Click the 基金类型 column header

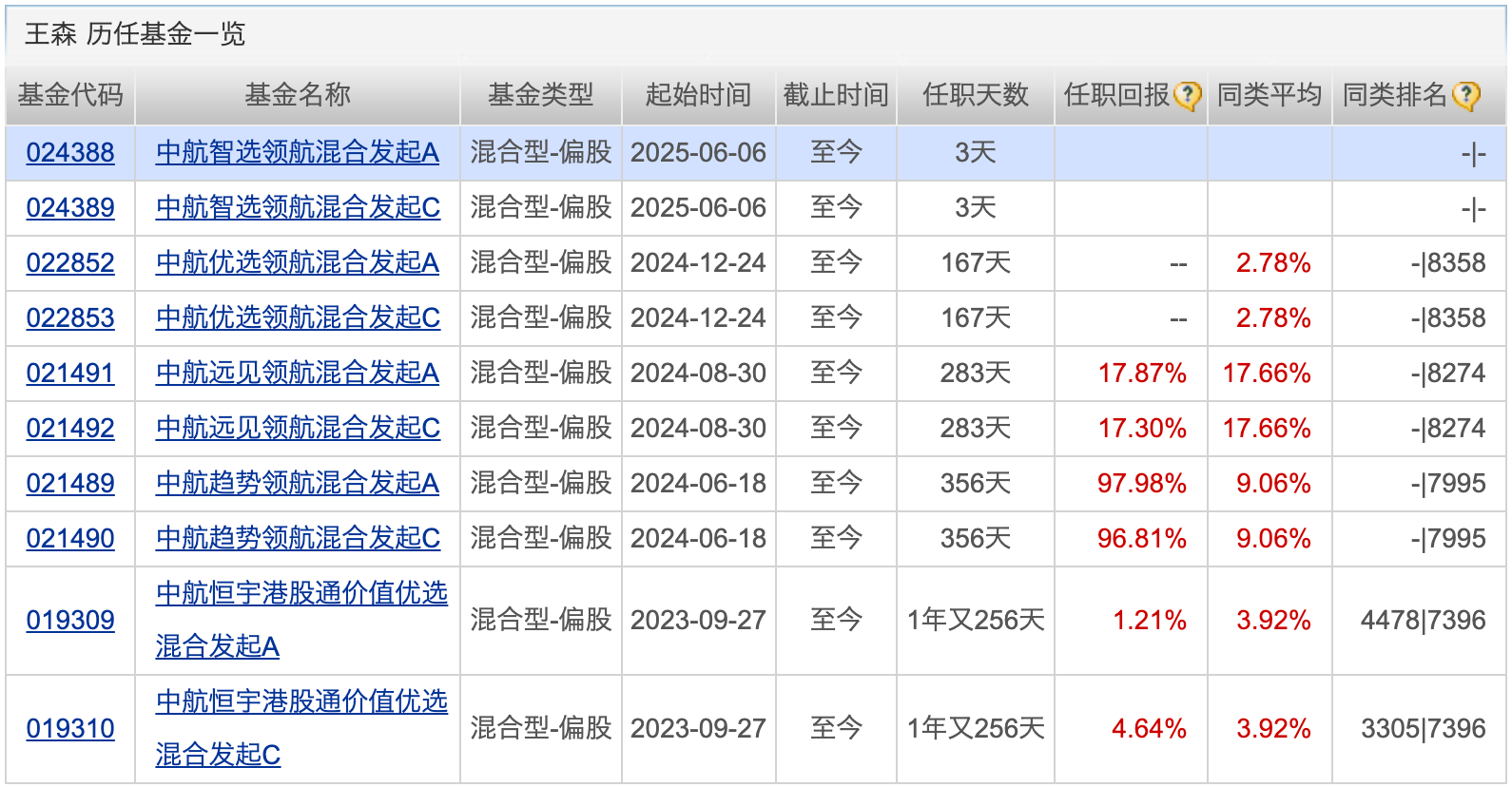click(x=540, y=95)
